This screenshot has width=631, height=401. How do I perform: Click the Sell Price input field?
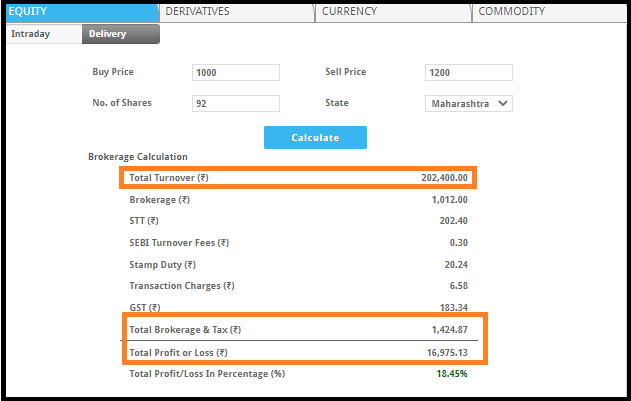pyautogui.click(x=468, y=73)
